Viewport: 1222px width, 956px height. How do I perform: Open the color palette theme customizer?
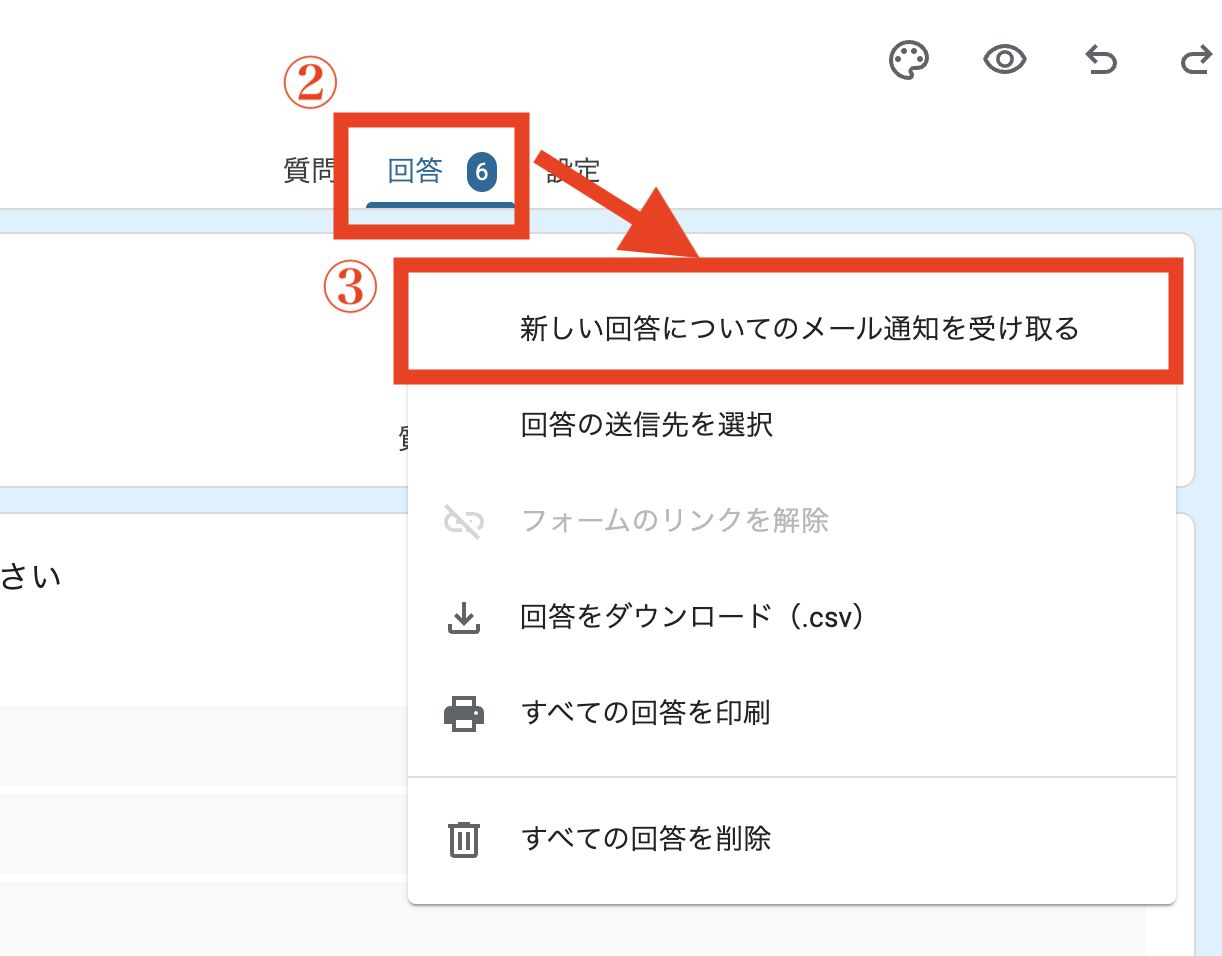click(x=909, y=61)
